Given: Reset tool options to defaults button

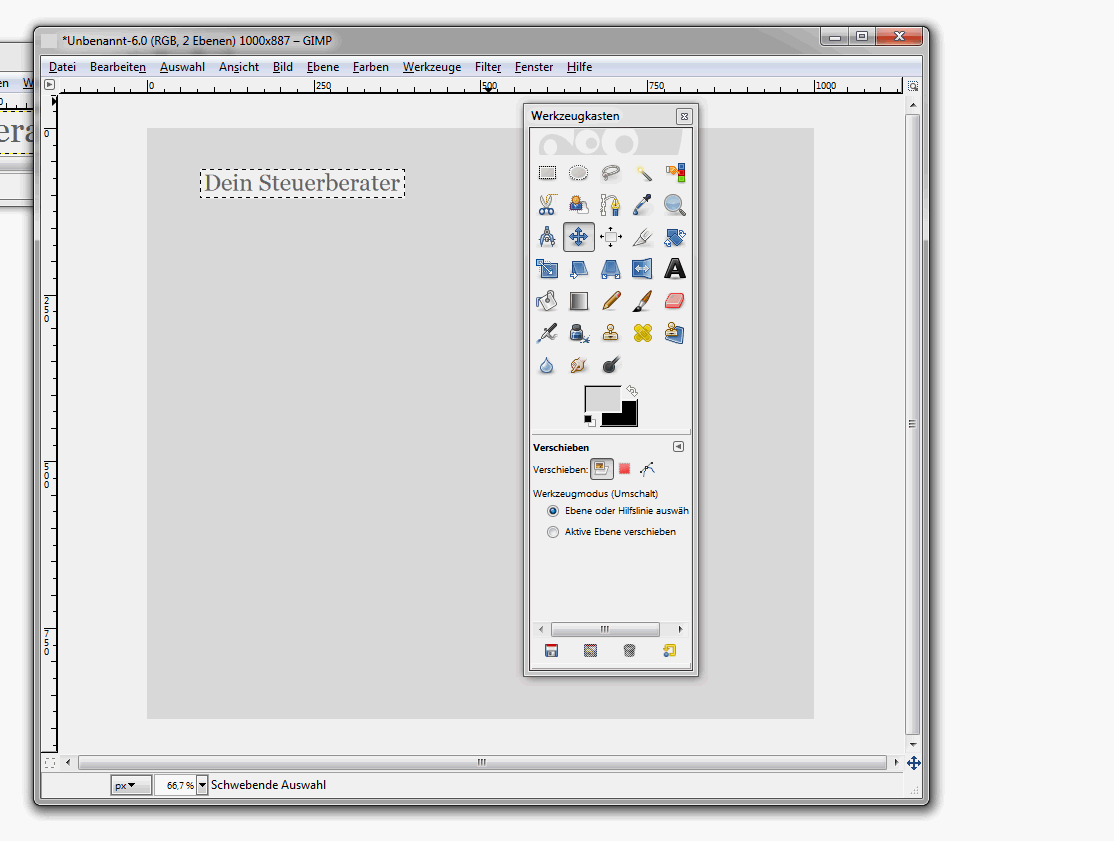Looking at the screenshot, I should (x=669, y=651).
